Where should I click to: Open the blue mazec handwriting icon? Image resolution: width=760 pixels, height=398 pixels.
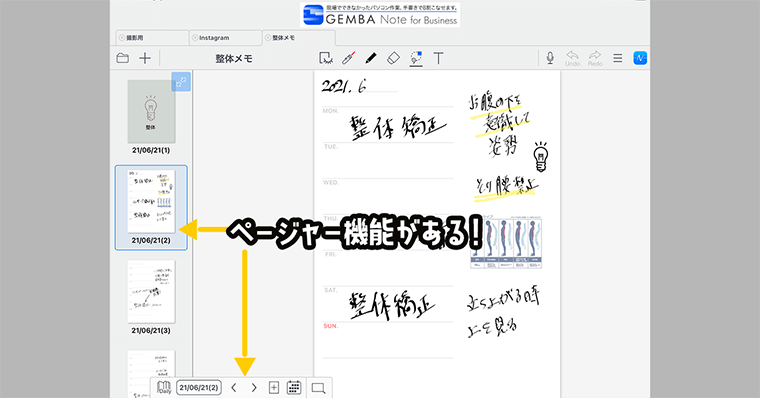(640, 58)
